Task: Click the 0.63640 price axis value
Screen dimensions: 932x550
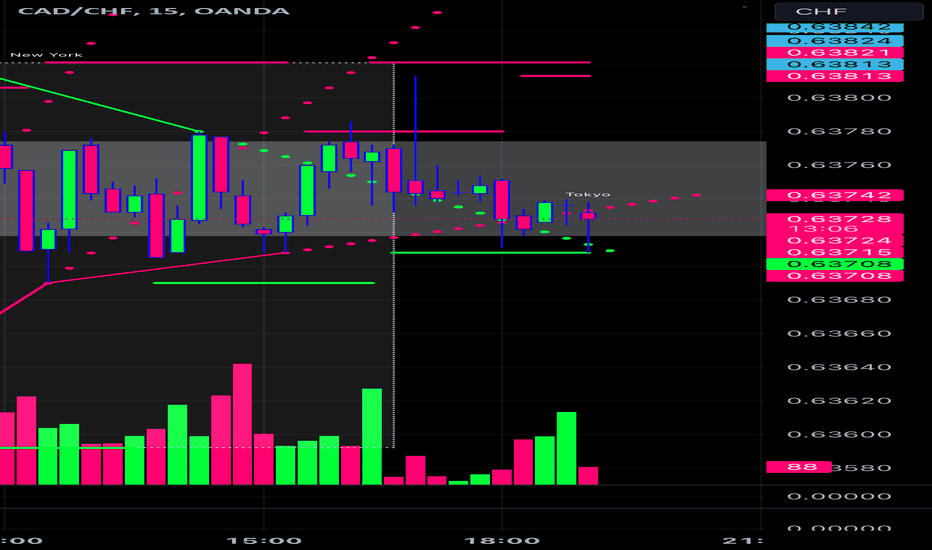Action: (839, 367)
